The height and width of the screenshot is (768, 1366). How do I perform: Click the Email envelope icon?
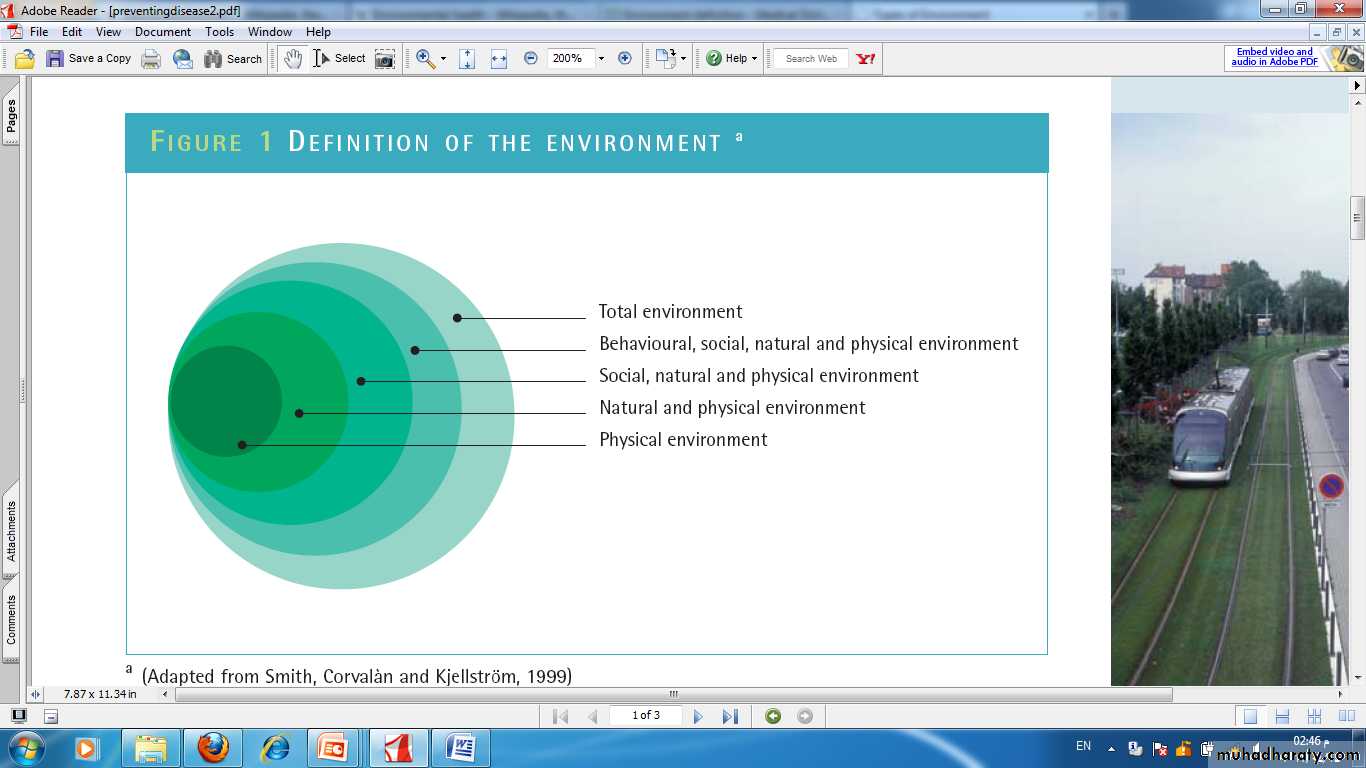pos(183,59)
